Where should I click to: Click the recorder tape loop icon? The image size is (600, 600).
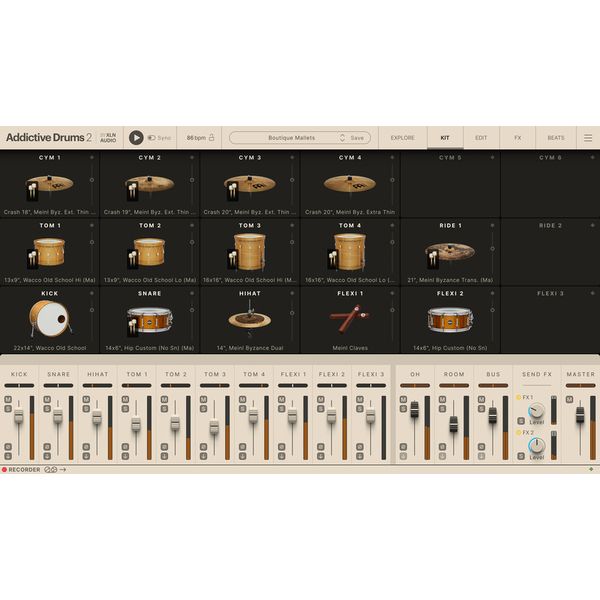pos(50,470)
